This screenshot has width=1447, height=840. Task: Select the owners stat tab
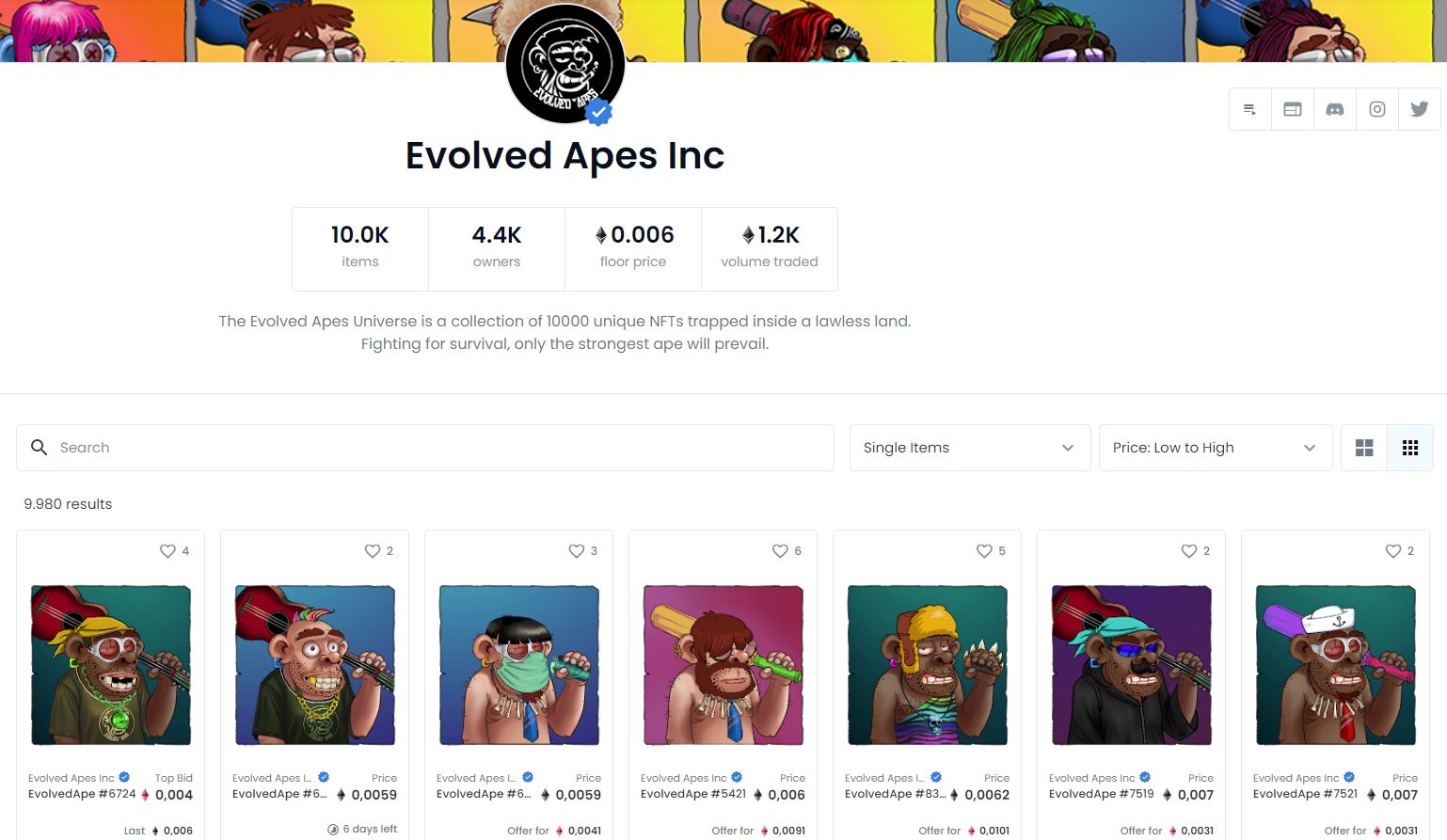[x=496, y=248]
